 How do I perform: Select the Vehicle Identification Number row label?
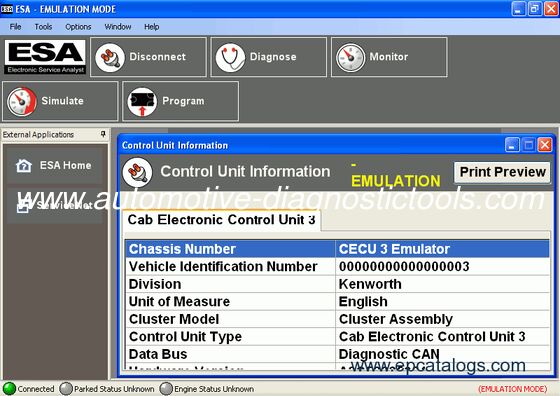pyautogui.click(x=230, y=266)
